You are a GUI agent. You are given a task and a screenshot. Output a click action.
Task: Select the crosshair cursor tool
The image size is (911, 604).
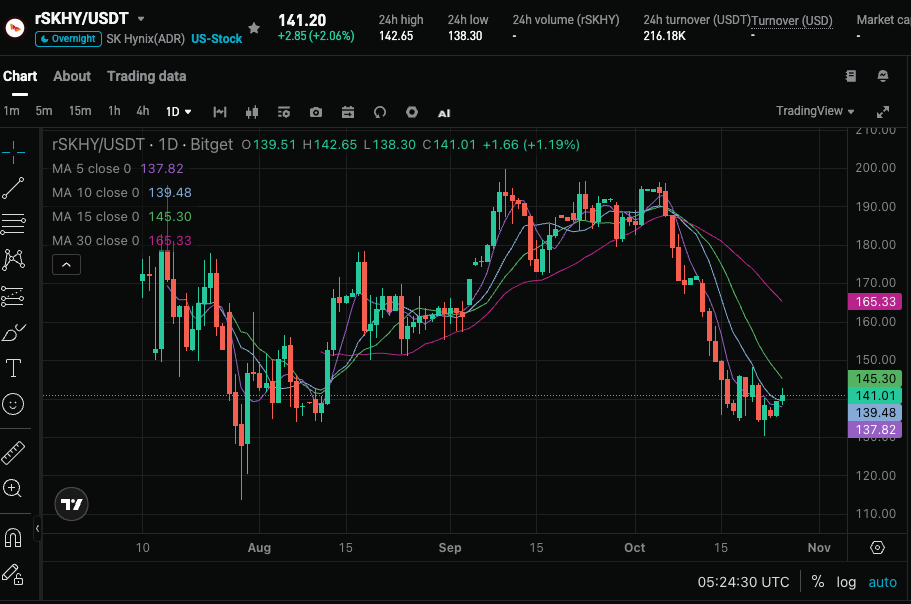click(x=13, y=152)
